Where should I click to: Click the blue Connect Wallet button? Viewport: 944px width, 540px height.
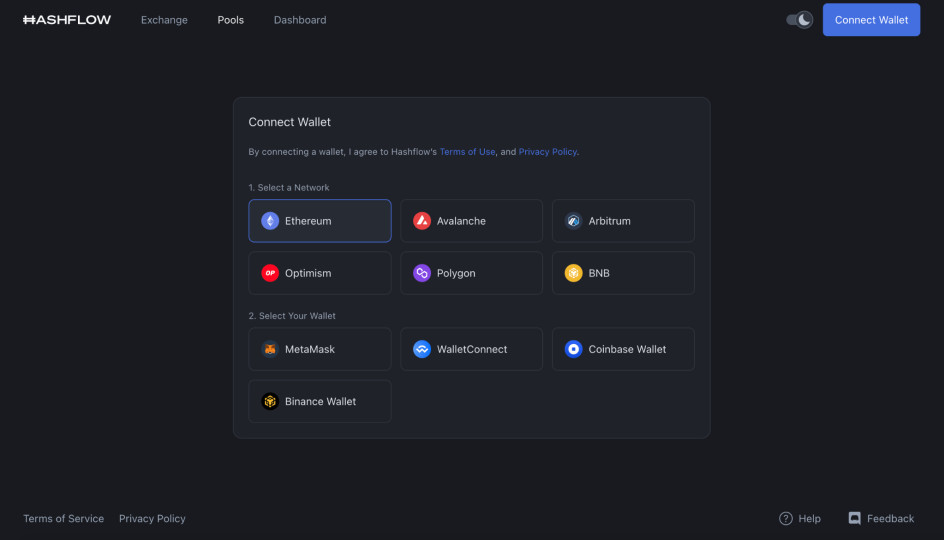[x=871, y=20]
